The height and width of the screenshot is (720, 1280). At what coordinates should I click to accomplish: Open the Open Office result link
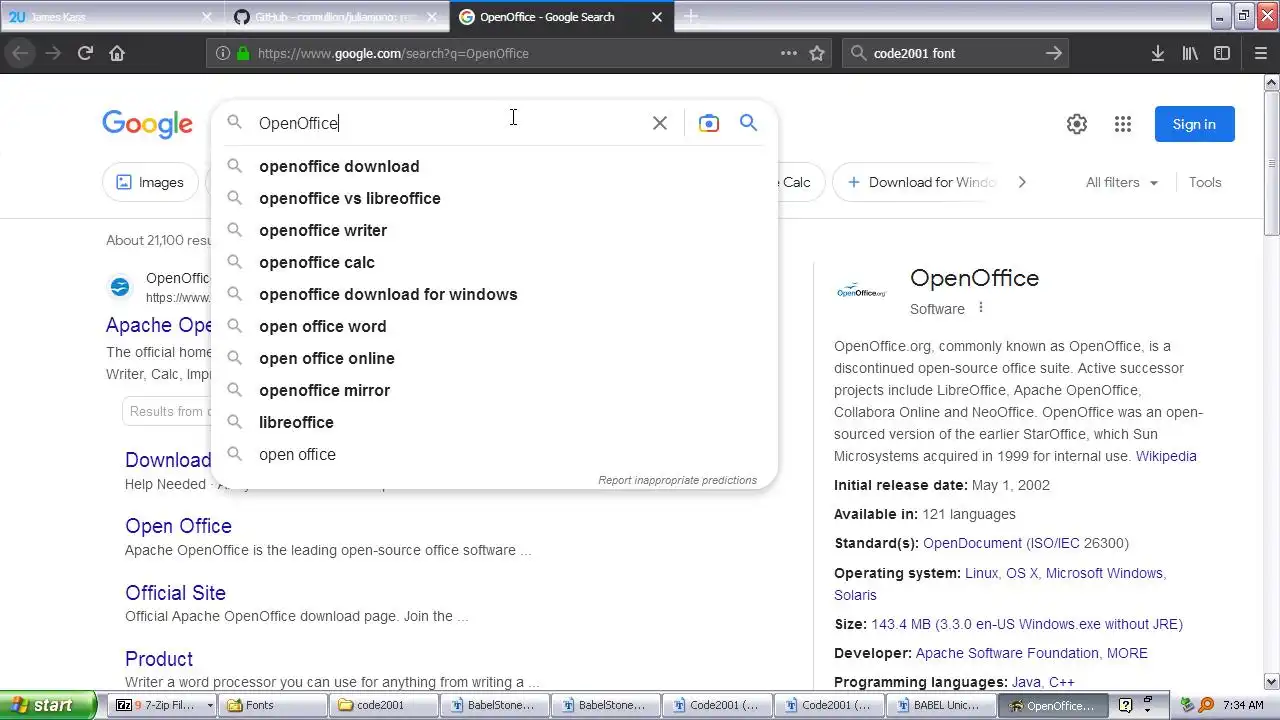pos(178,526)
